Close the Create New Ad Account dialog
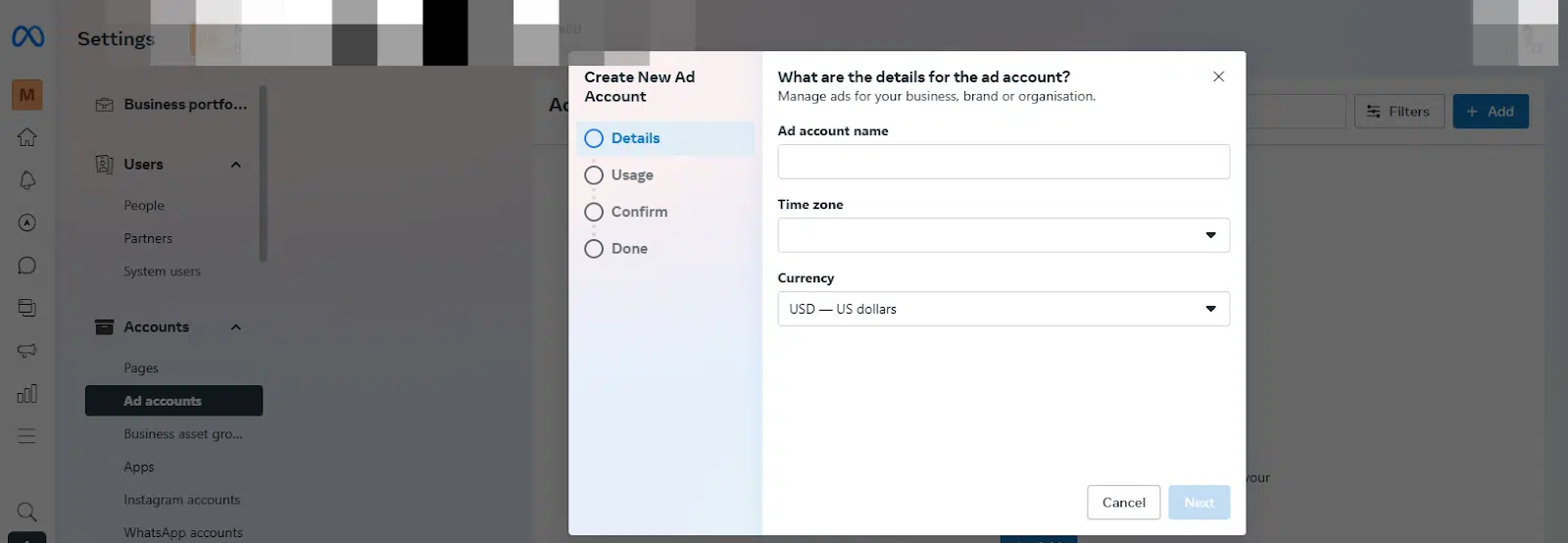The image size is (1568, 543). [1218, 76]
